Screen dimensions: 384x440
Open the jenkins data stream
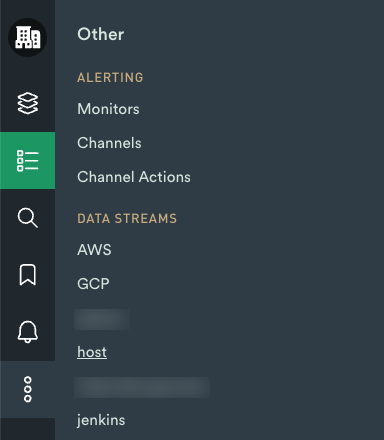[x=101, y=420]
